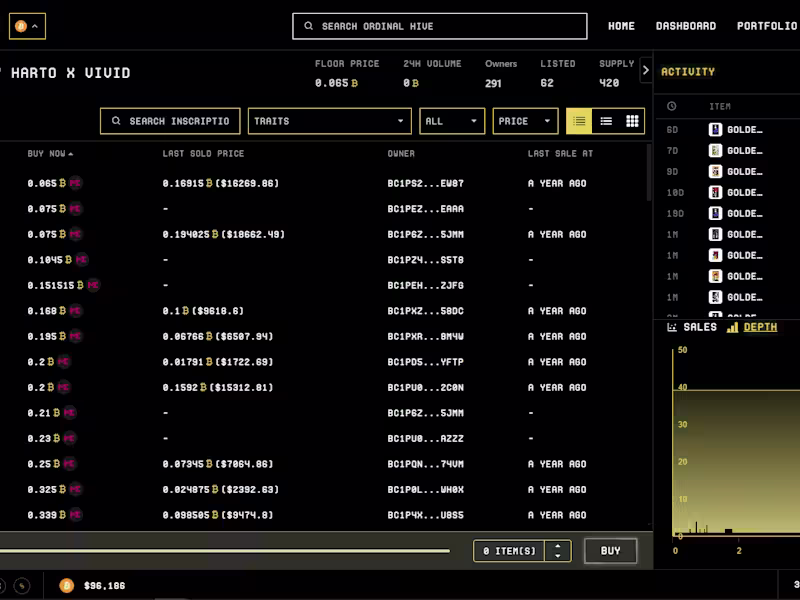Open the Price sort dropdown
The image size is (800, 600).
pyautogui.click(x=525, y=121)
